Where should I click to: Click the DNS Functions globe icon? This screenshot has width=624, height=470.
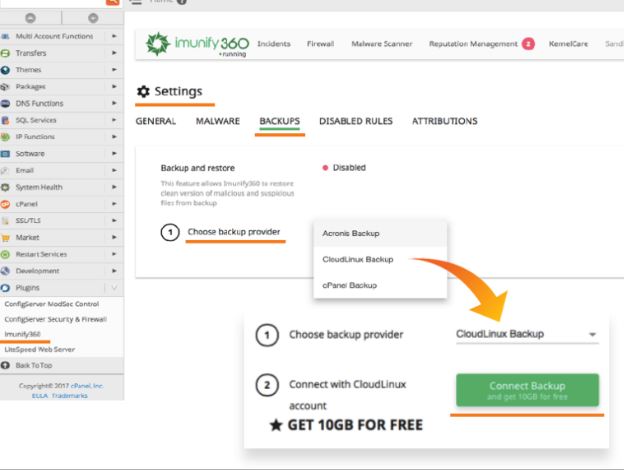(6, 103)
